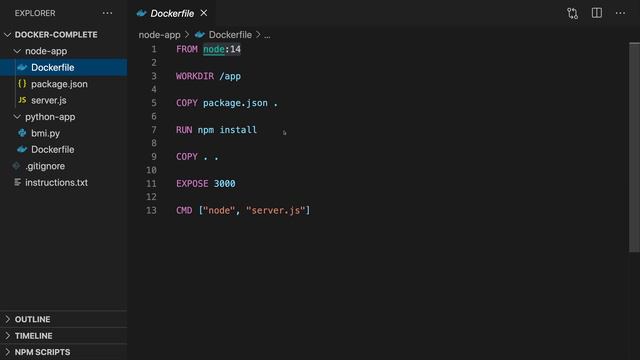
Task: Click 'package.json' text on line 5
Action: (x=235, y=103)
